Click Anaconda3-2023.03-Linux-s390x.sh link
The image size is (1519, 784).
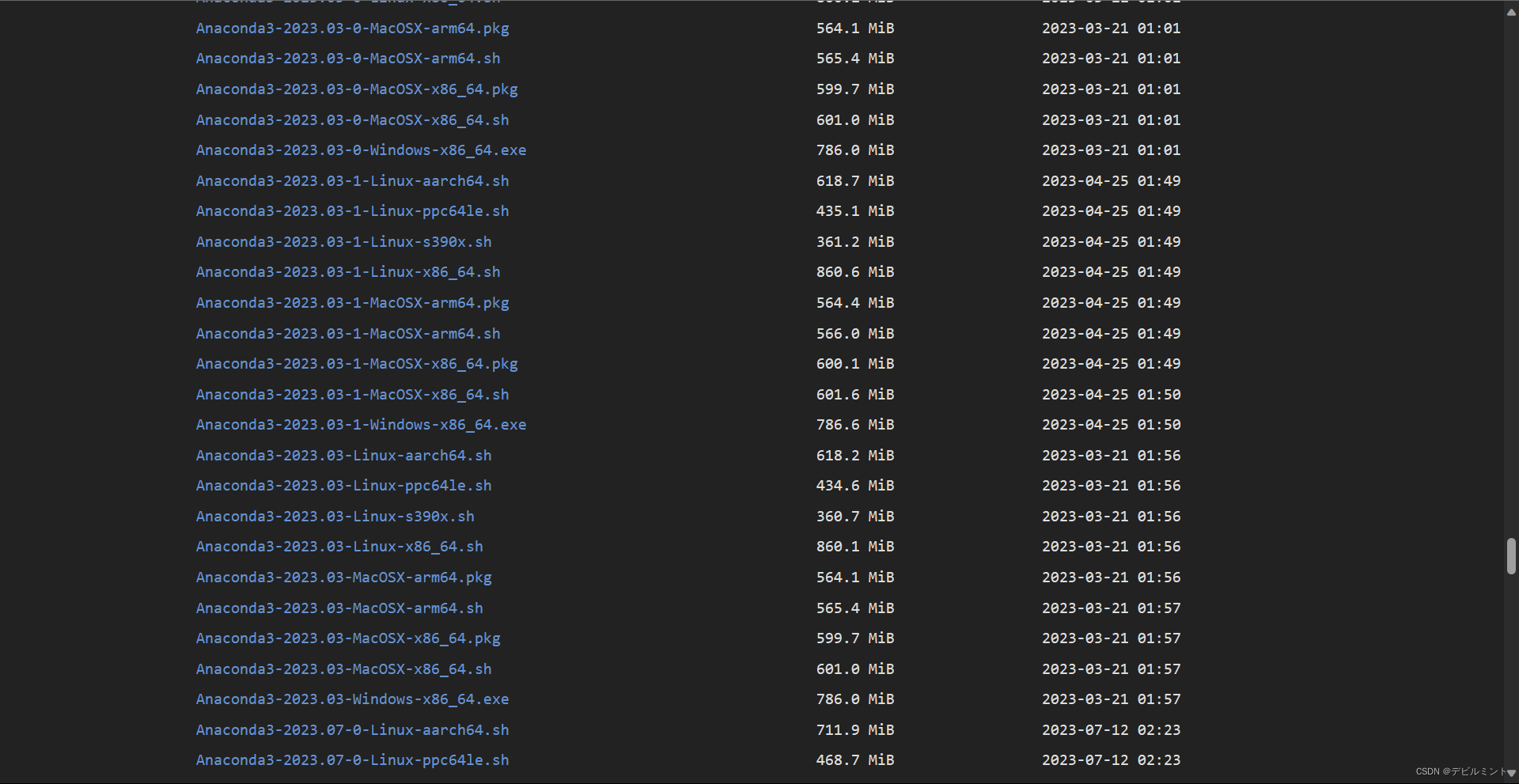335,517
